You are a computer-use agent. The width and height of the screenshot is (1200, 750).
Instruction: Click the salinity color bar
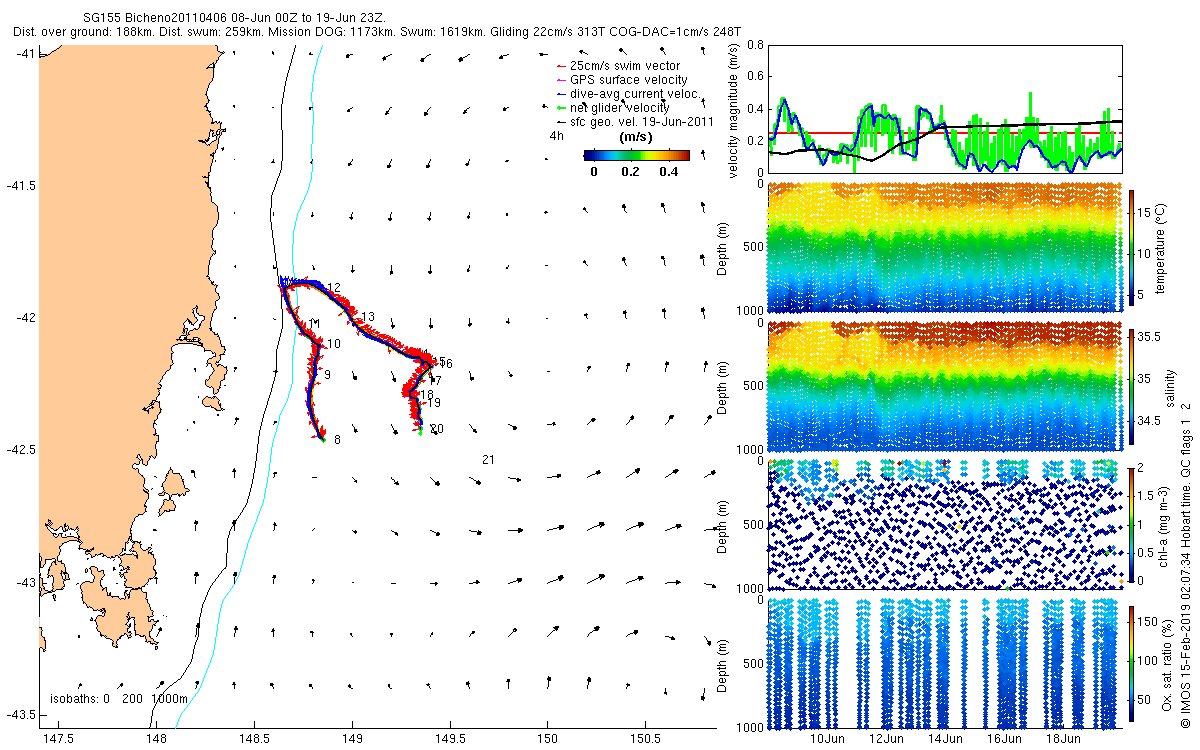tap(1132, 388)
